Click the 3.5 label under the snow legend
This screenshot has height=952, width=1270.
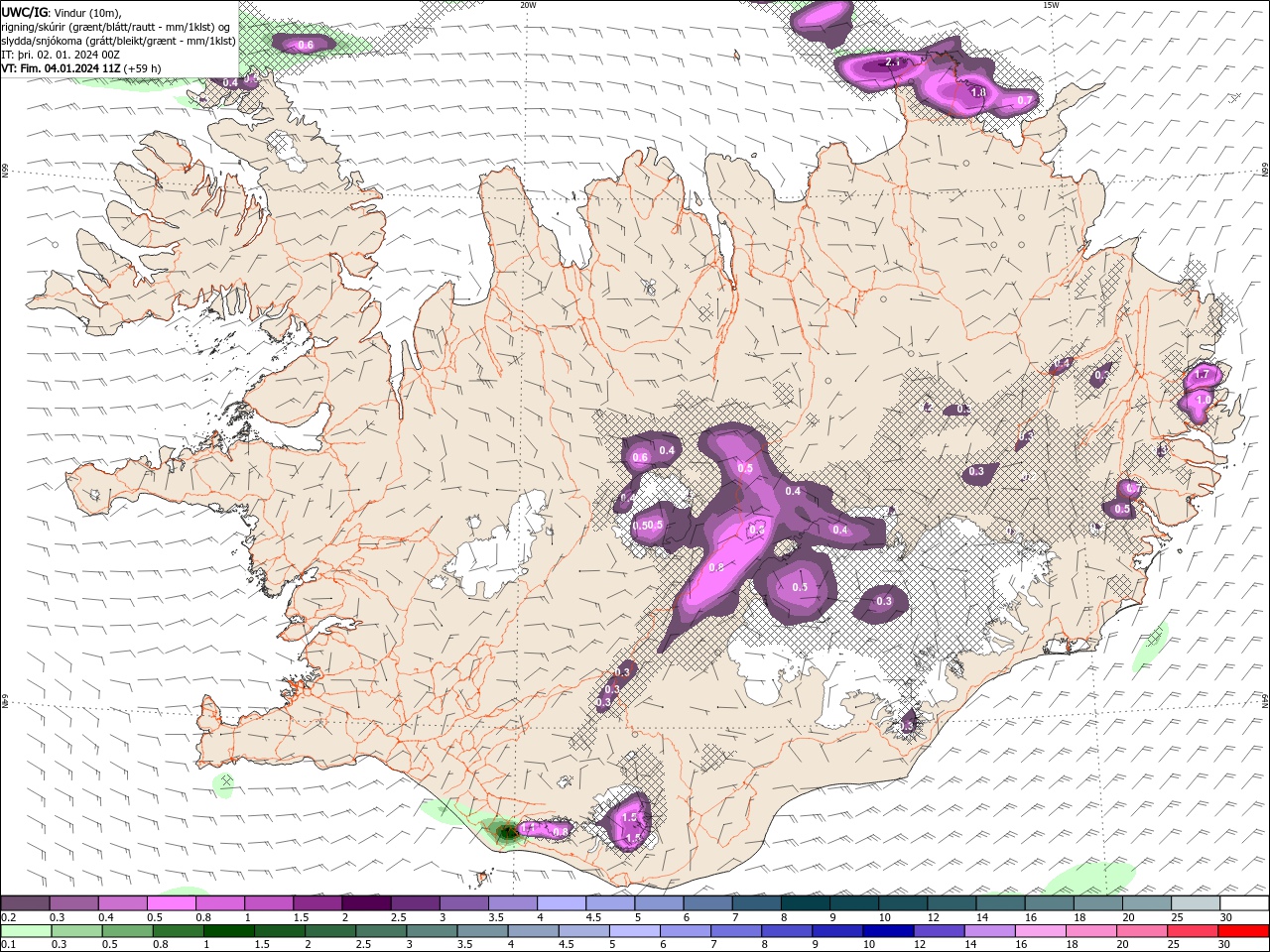tap(496, 917)
